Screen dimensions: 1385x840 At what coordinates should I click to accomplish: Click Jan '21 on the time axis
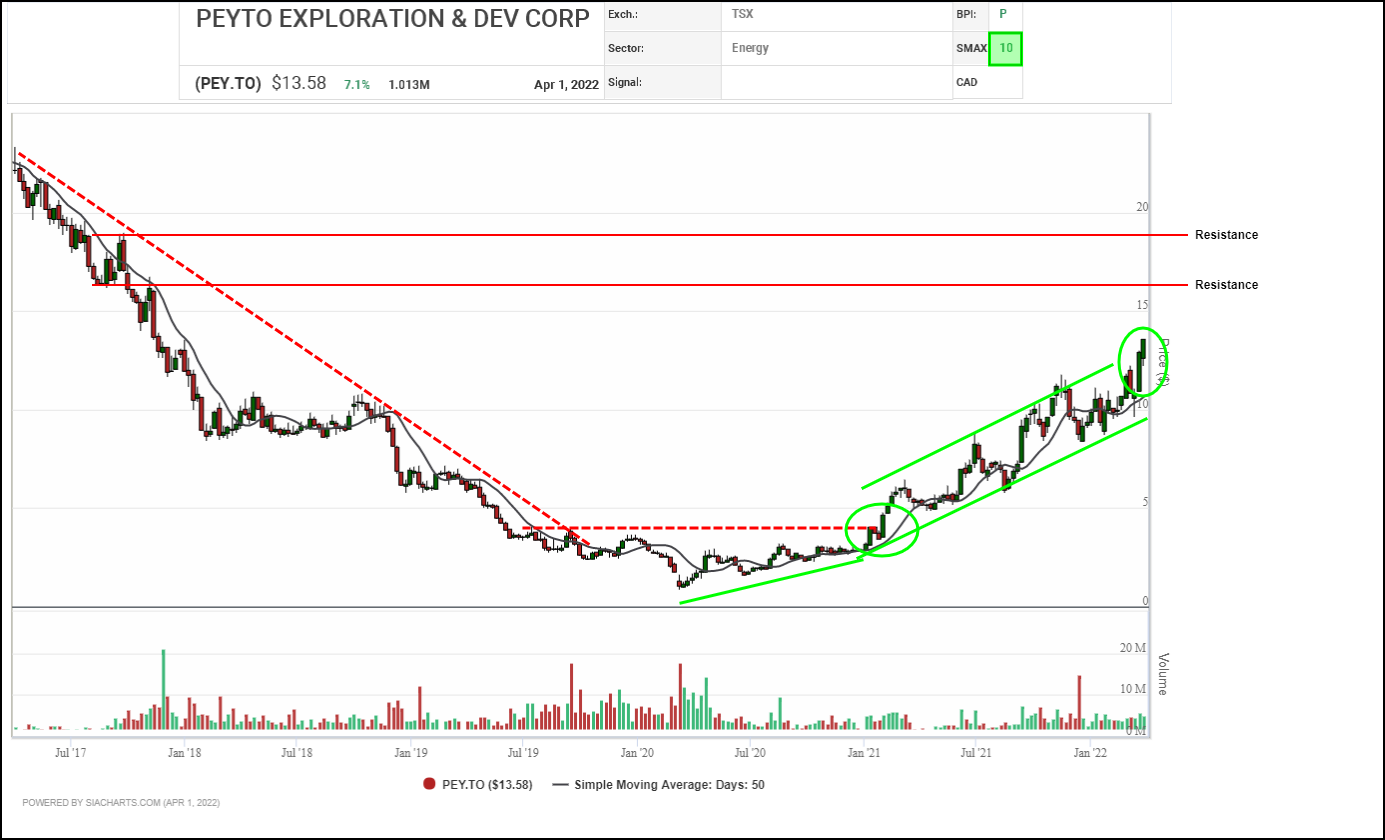pyautogui.click(x=864, y=751)
